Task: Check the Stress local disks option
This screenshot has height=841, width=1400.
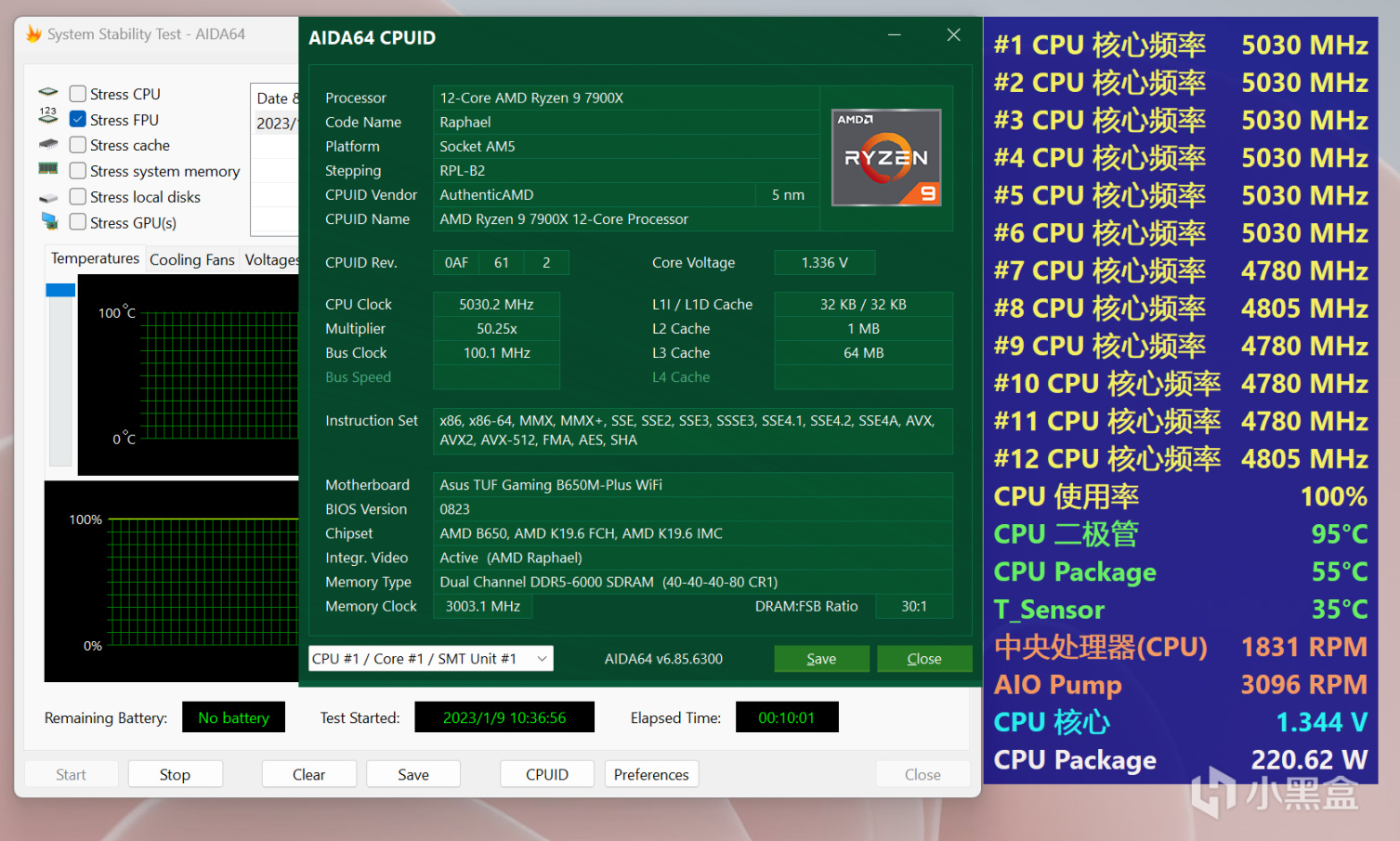Action: click(x=78, y=197)
